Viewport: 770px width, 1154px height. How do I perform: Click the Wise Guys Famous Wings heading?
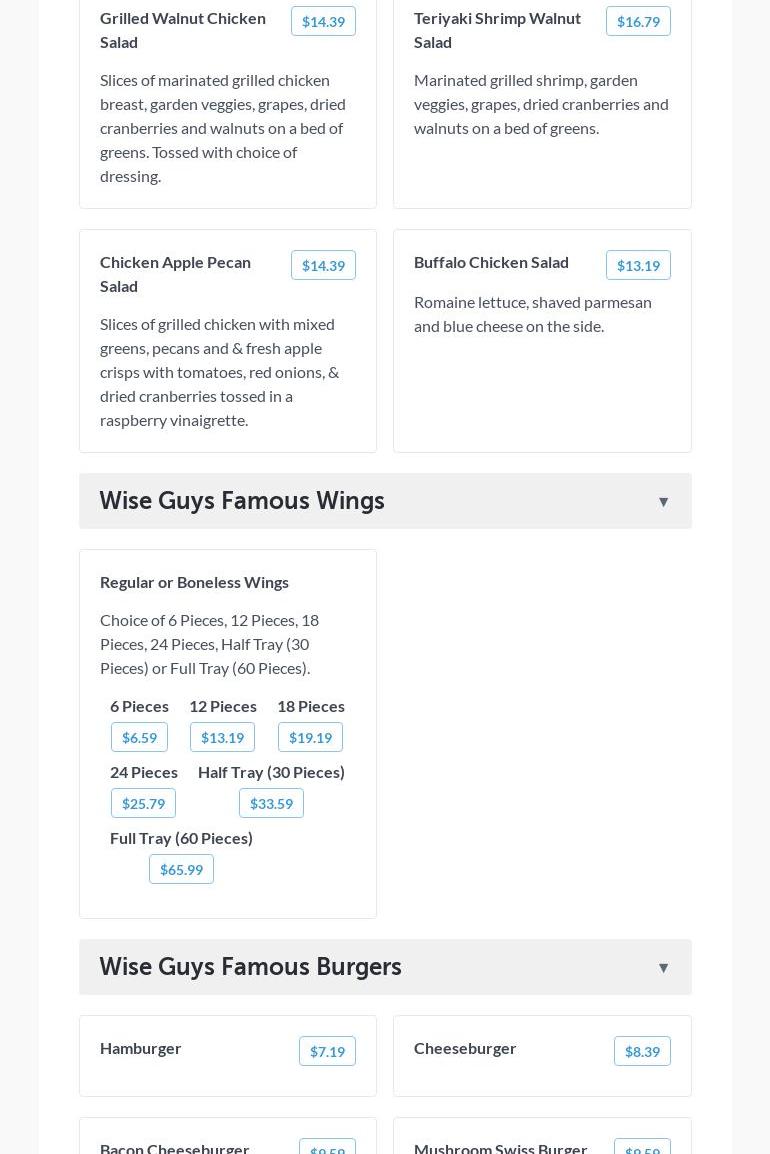click(x=242, y=501)
